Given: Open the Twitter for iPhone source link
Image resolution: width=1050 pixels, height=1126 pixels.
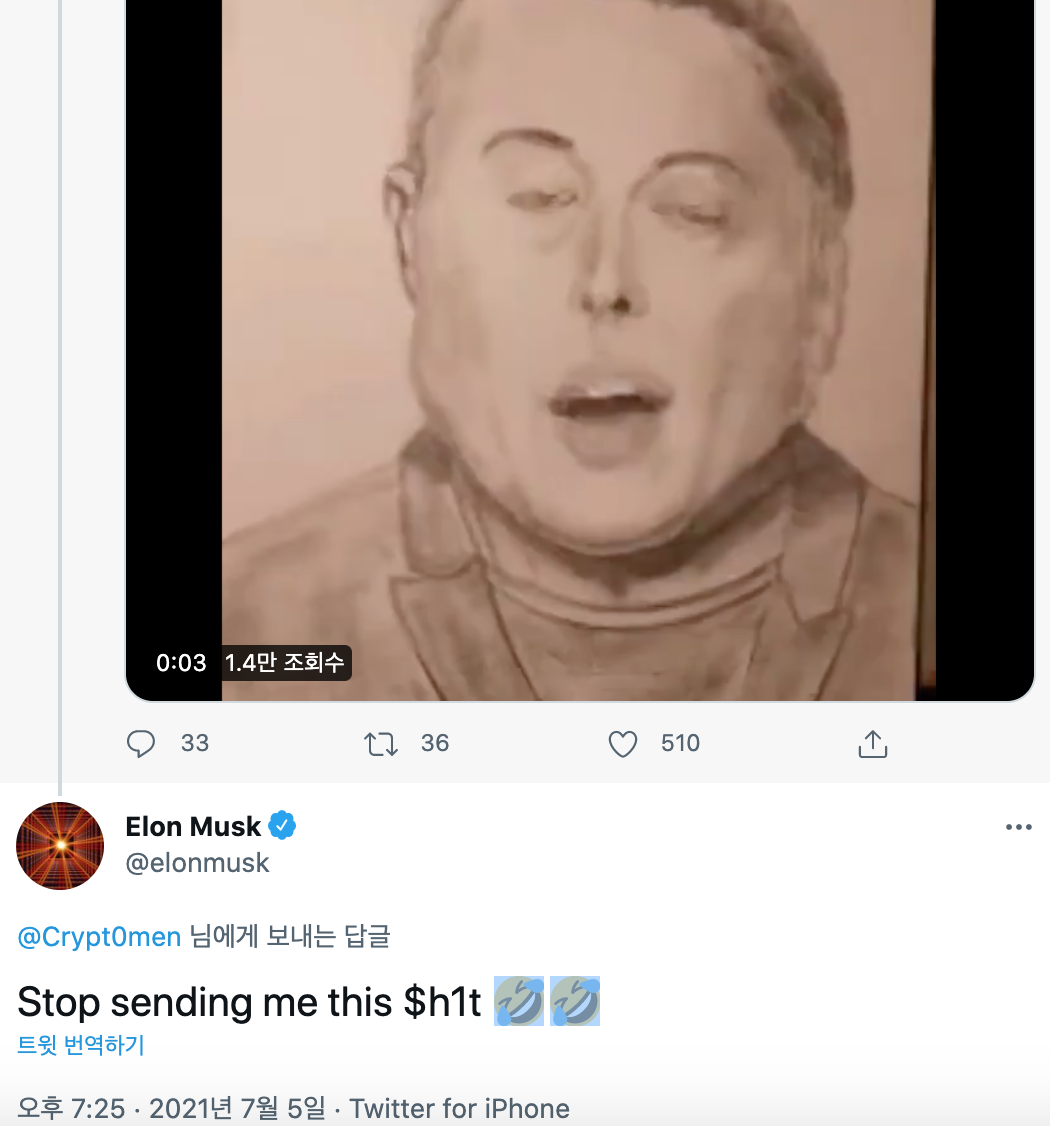Looking at the screenshot, I should click(x=459, y=1108).
